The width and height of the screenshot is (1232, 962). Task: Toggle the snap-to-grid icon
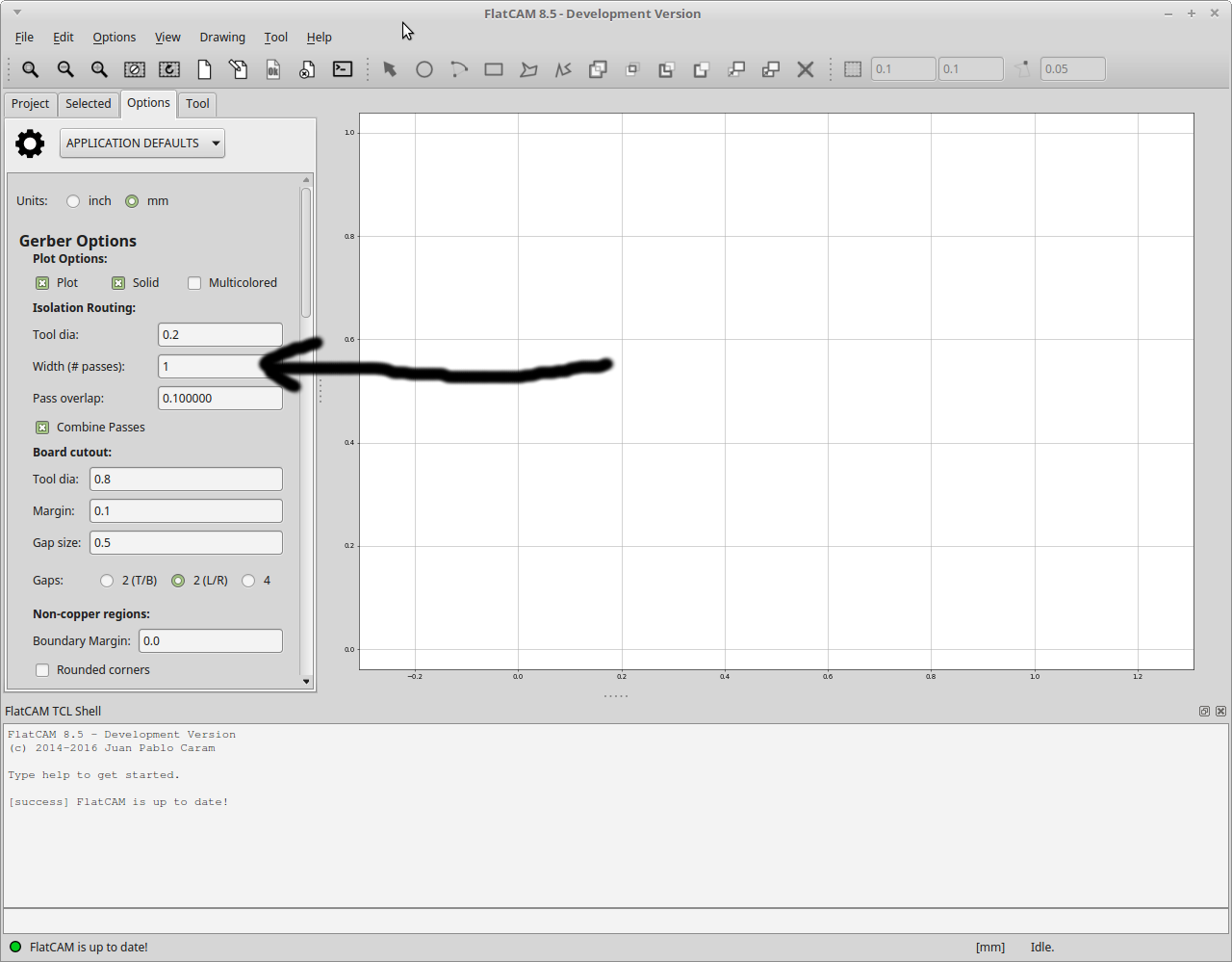pyautogui.click(x=853, y=69)
